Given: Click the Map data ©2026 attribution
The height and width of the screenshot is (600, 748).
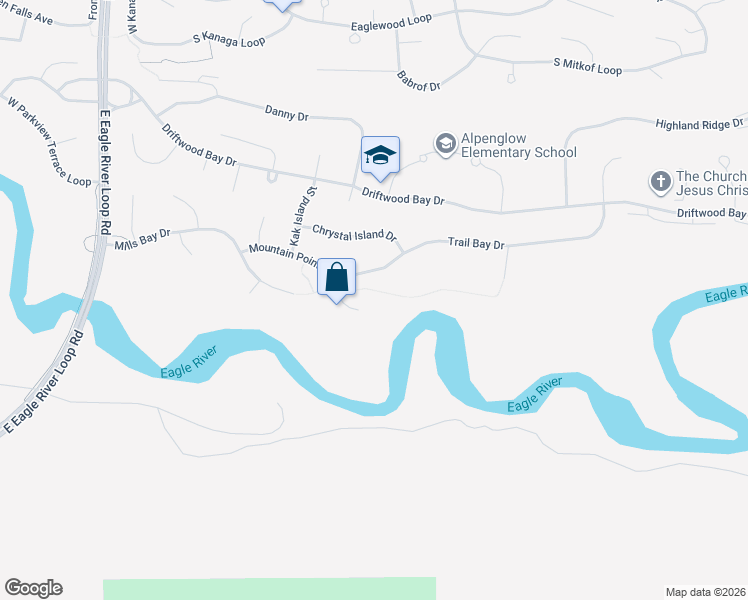Looking at the screenshot, I should point(706,592).
